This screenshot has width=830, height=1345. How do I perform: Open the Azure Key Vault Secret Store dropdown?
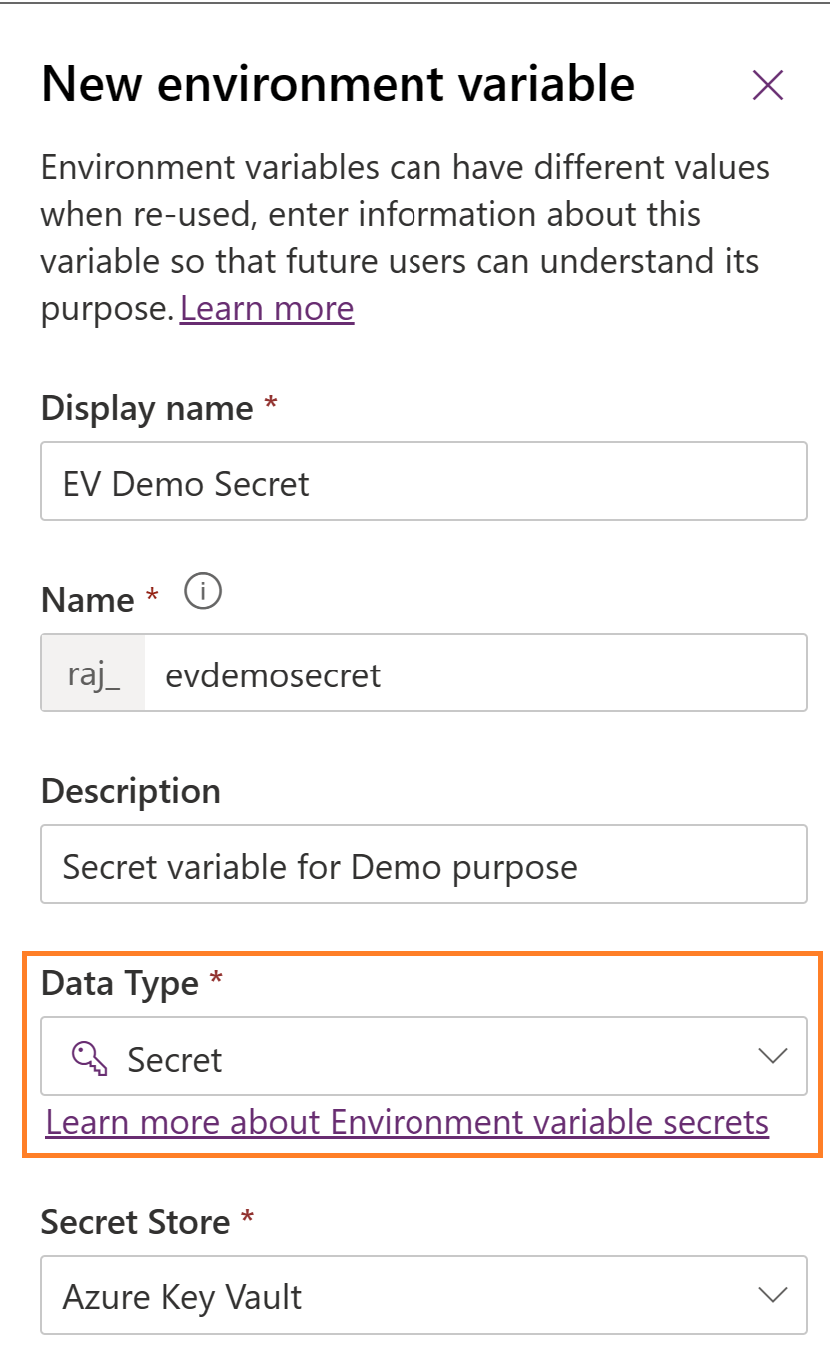424,1295
